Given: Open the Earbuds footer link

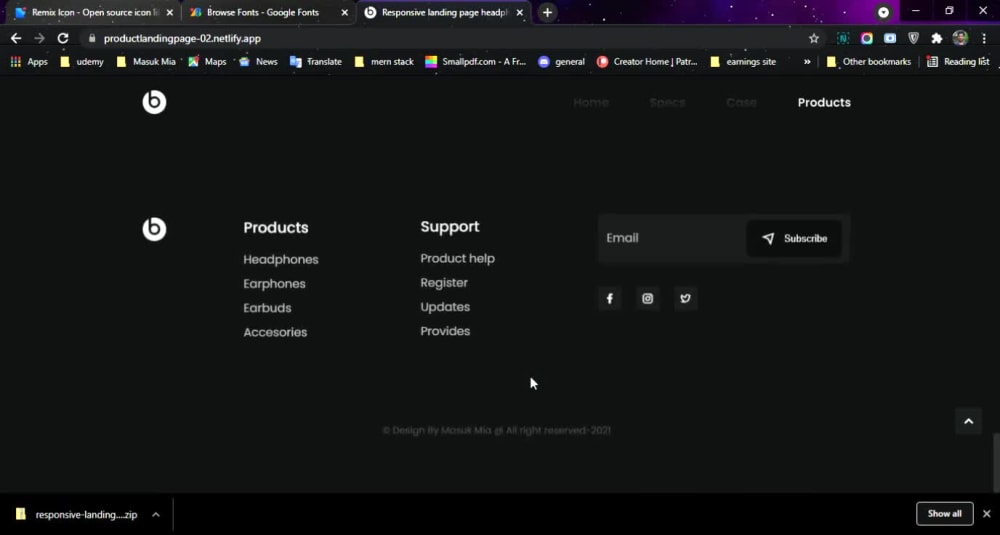Looking at the screenshot, I should tap(267, 308).
